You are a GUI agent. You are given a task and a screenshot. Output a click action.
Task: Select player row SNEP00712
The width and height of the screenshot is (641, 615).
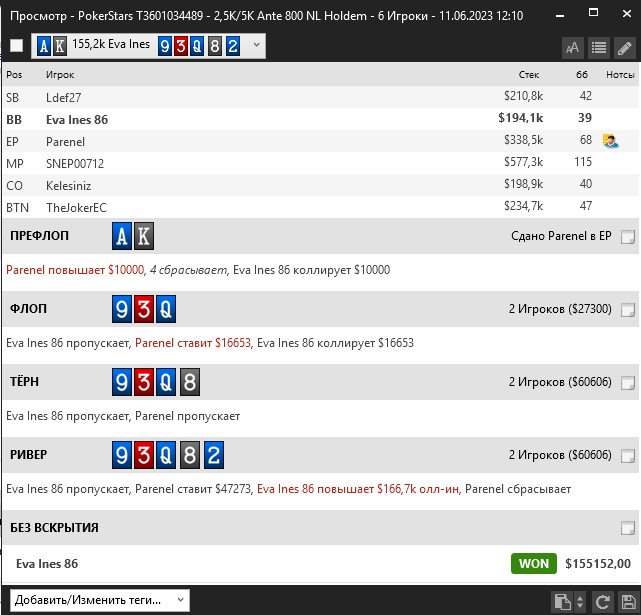click(320, 164)
